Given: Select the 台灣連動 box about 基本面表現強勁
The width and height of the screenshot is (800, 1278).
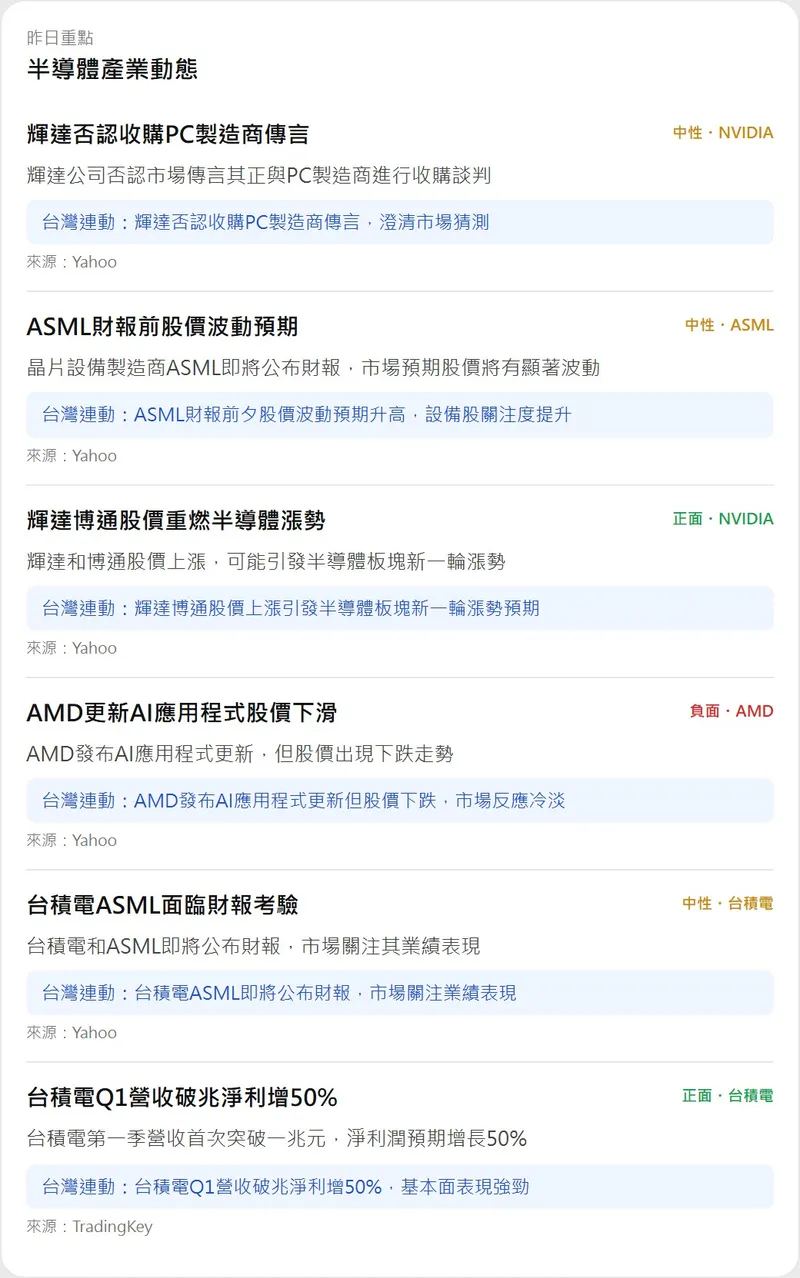Looking at the screenshot, I should 399,1187.
